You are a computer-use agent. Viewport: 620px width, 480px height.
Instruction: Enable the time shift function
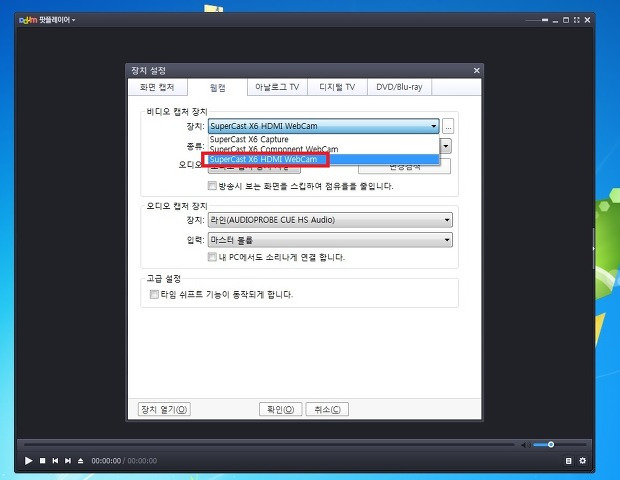tap(154, 294)
